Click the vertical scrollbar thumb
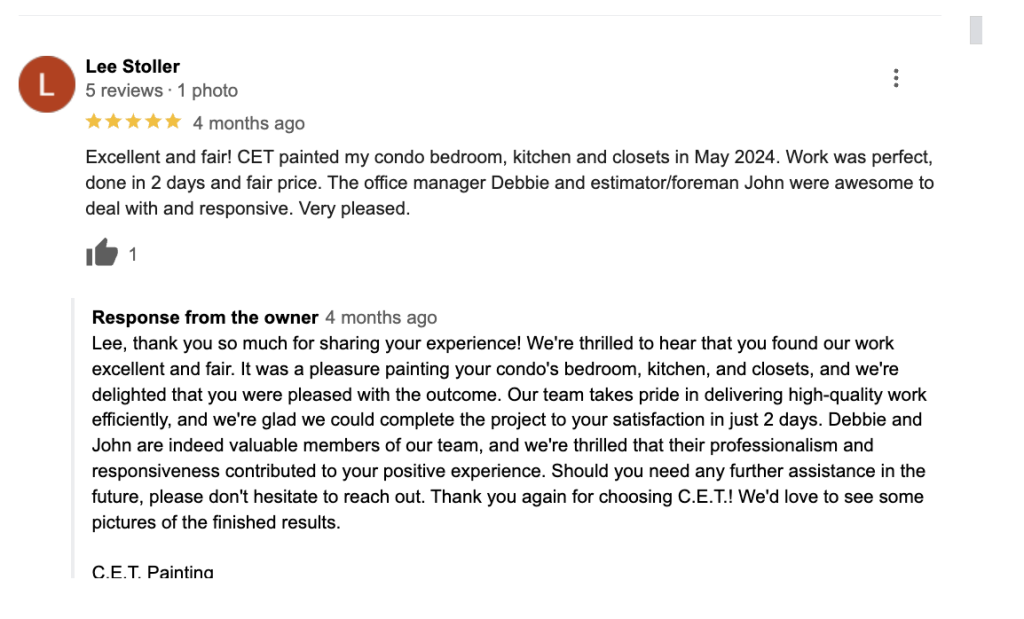This screenshot has width=1024, height=619. [976, 30]
